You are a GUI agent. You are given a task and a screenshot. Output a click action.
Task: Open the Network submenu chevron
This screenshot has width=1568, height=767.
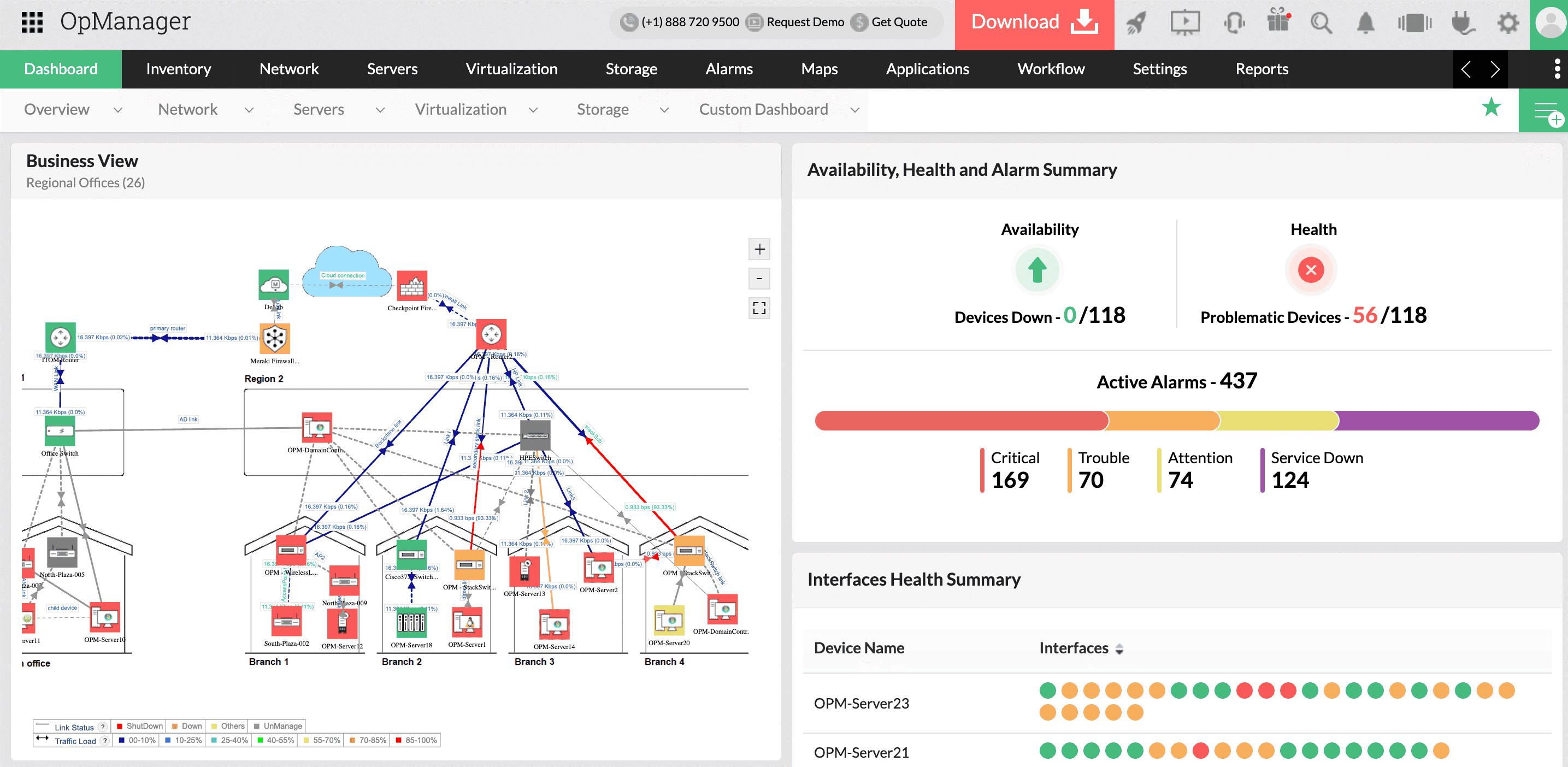click(x=249, y=110)
